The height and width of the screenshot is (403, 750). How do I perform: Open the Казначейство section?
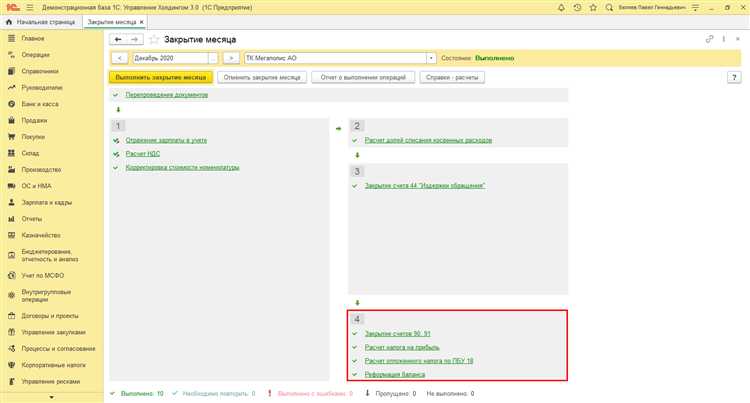coord(41,235)
